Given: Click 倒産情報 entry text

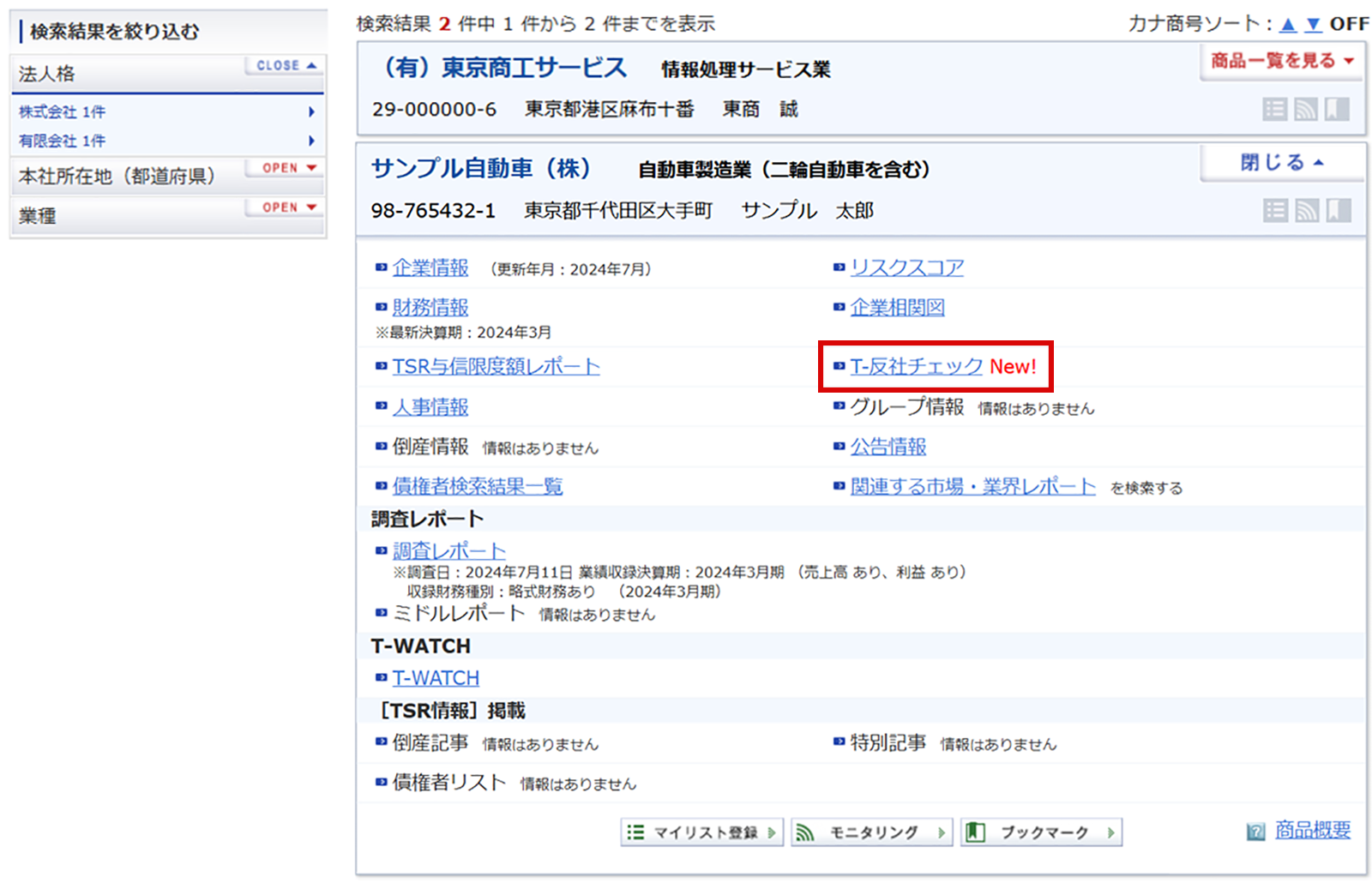Looking at the screenshot, I should tap(430, 447).
